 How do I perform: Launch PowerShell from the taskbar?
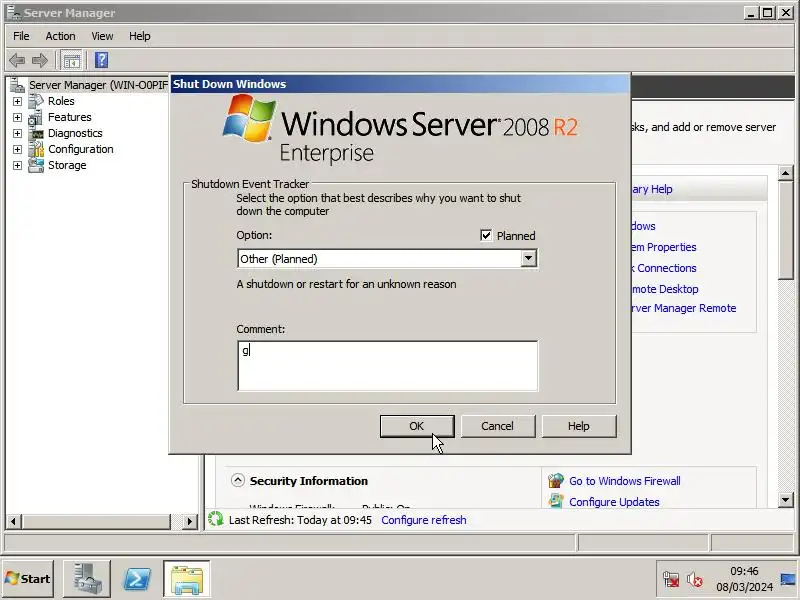tap(137, 579)
